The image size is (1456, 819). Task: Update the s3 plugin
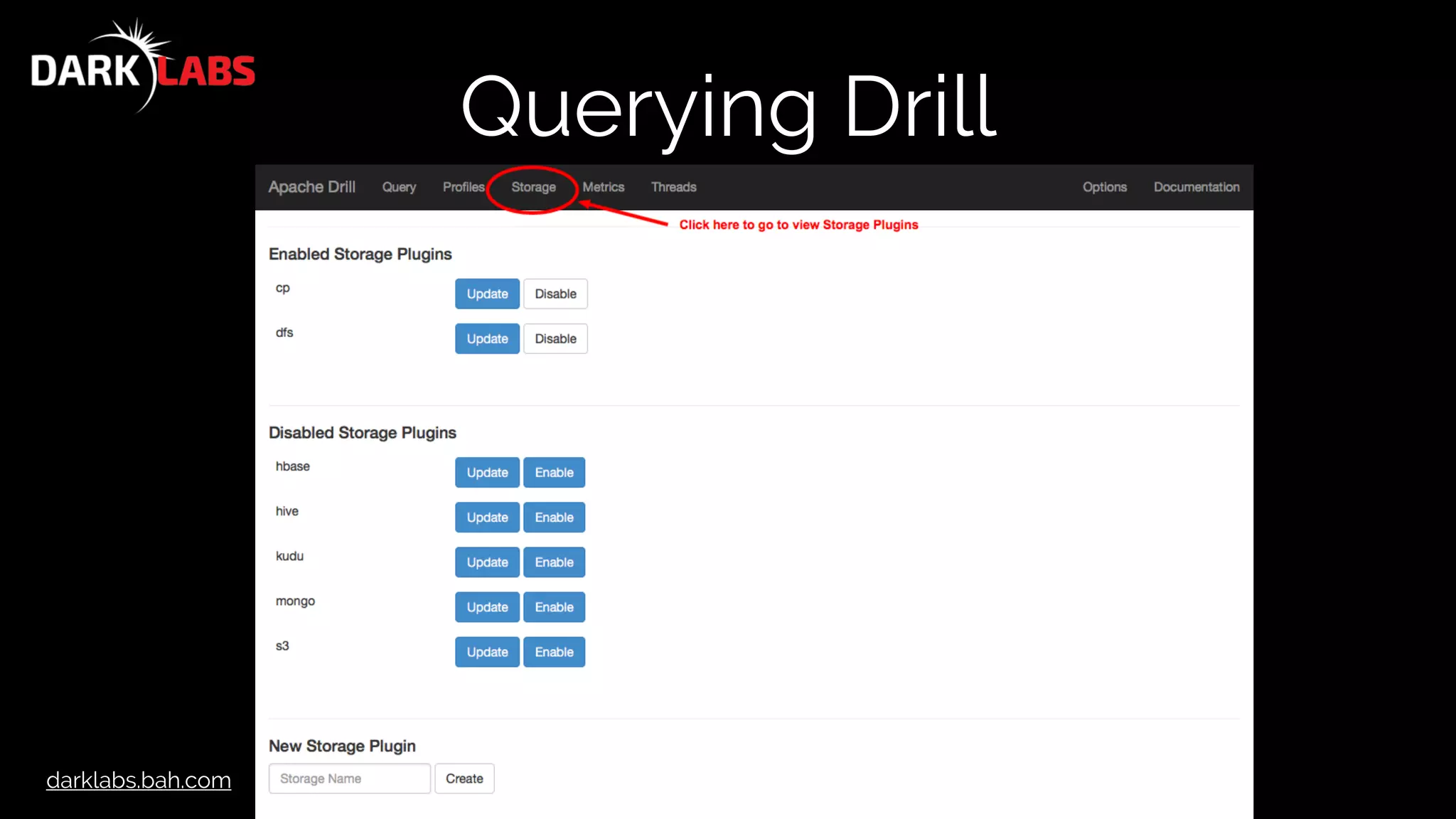tap(487, 652)
